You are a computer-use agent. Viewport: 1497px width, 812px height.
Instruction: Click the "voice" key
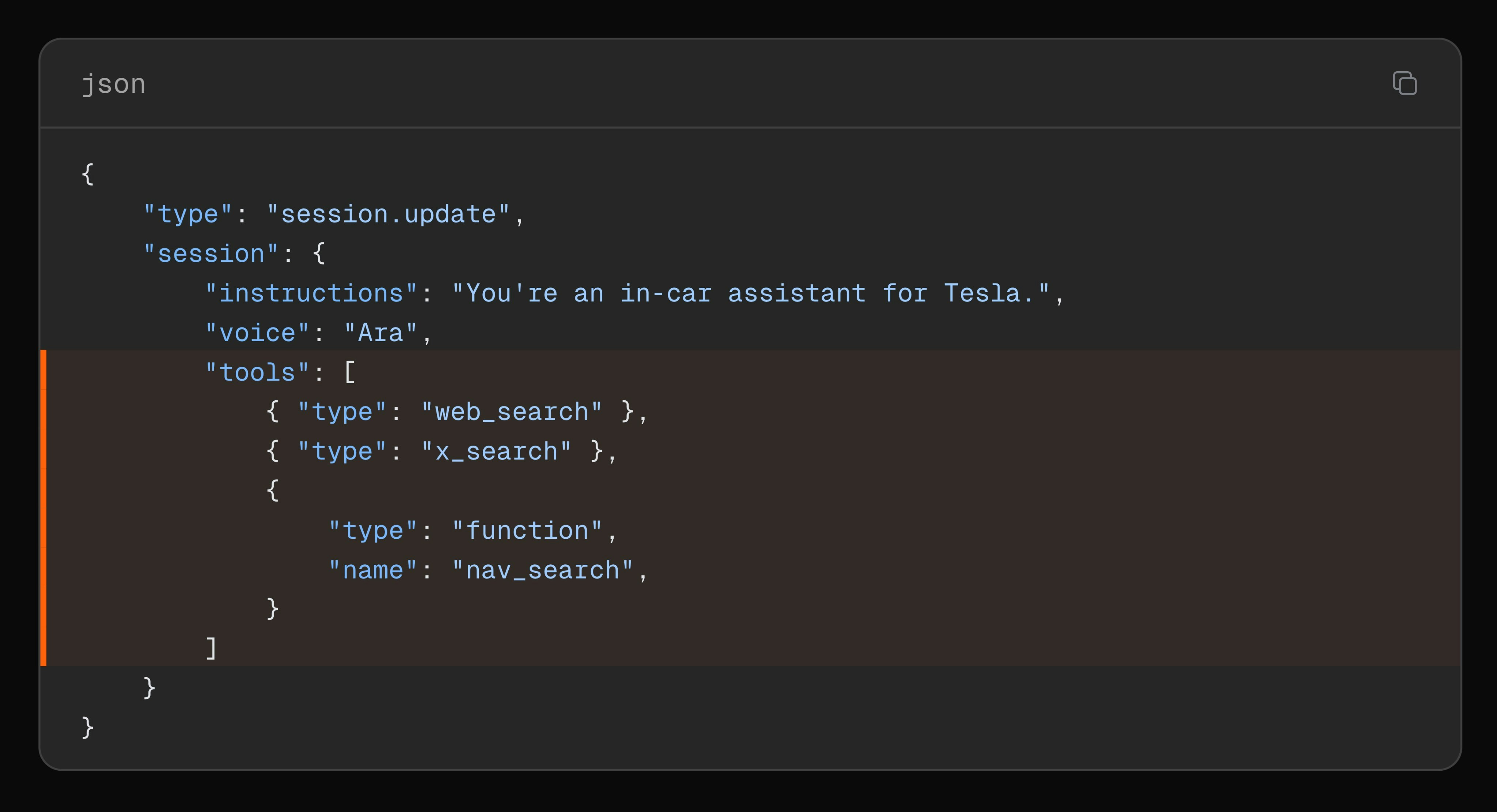[x=257, y=333]
